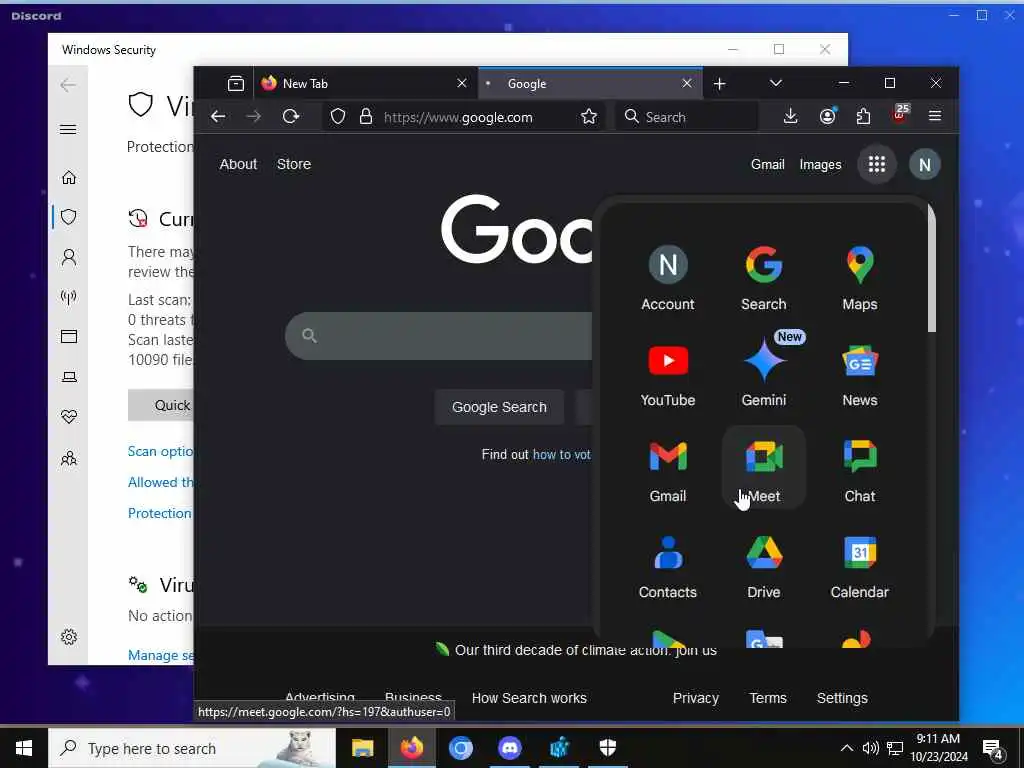Open the Google account avatar N
1024x768 pixels.
point(925,164)
